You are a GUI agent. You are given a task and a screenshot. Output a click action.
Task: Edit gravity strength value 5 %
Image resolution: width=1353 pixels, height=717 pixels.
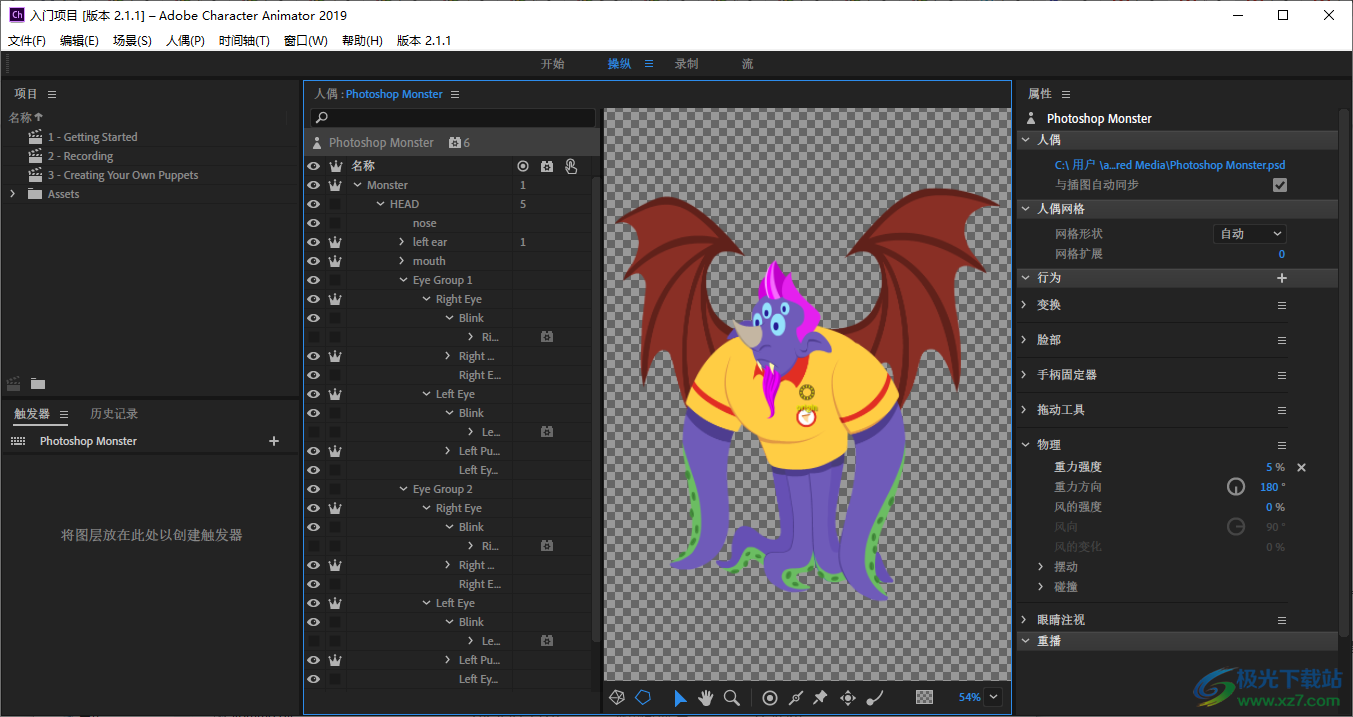[1275, 467]
